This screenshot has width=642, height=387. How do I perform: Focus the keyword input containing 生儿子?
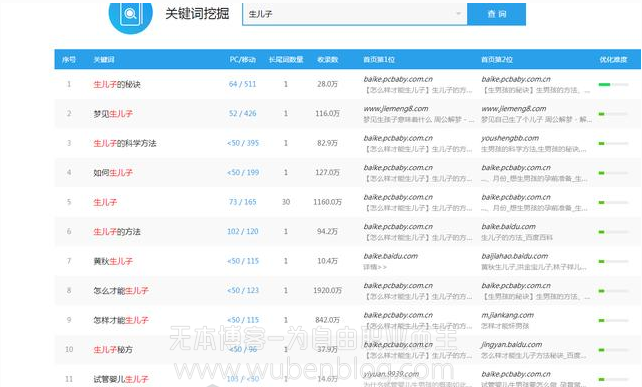(x=355, y=14)
